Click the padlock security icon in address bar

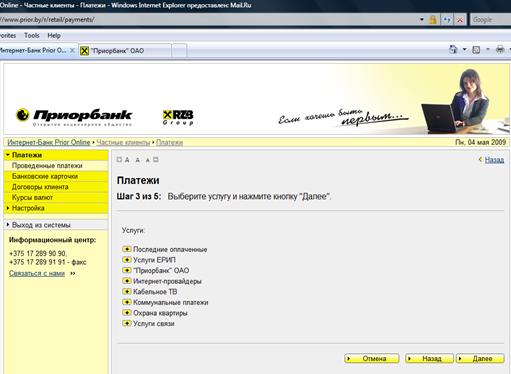click(433, 20)
